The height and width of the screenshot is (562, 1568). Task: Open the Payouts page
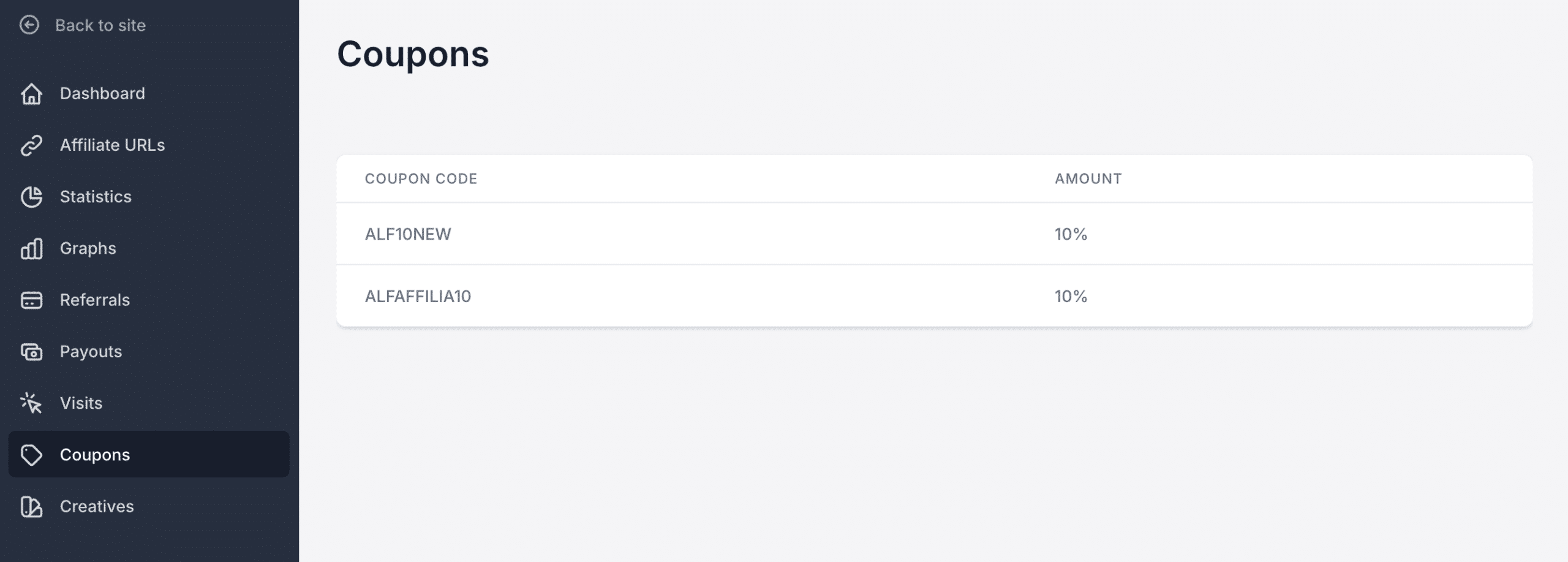pos(91,352)
